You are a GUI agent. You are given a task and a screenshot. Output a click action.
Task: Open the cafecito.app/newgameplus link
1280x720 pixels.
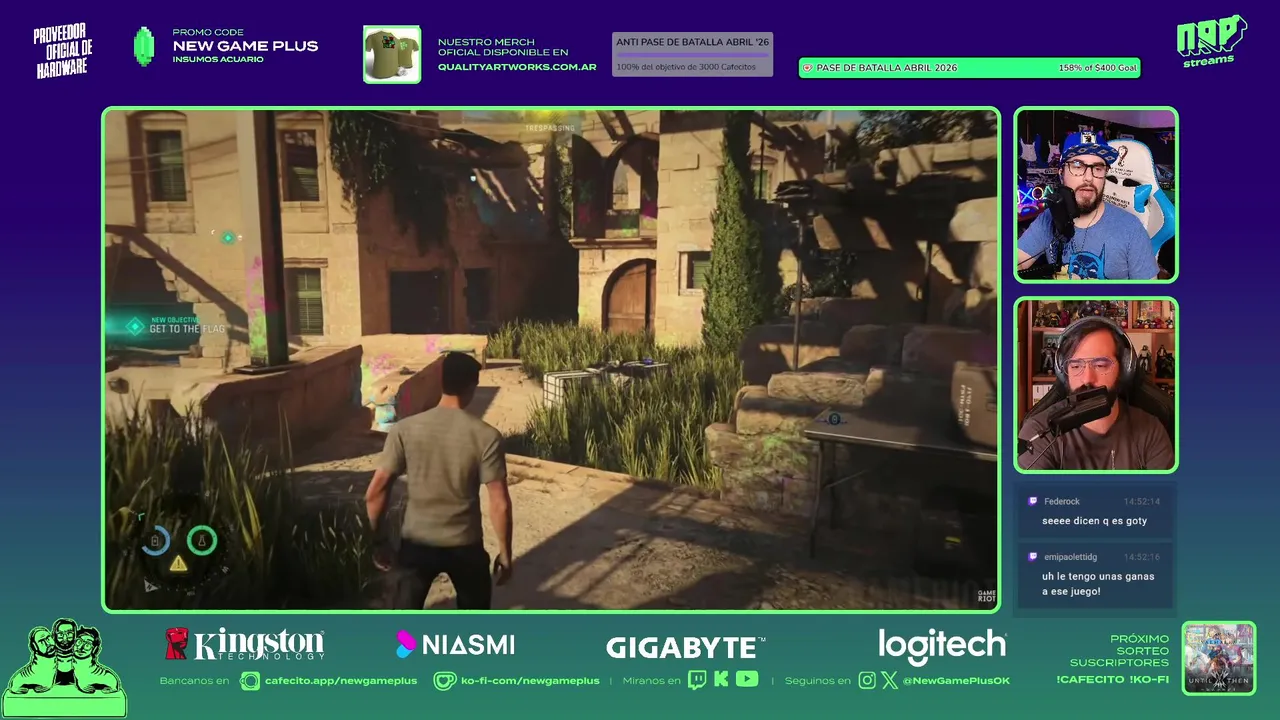[341, 681]
